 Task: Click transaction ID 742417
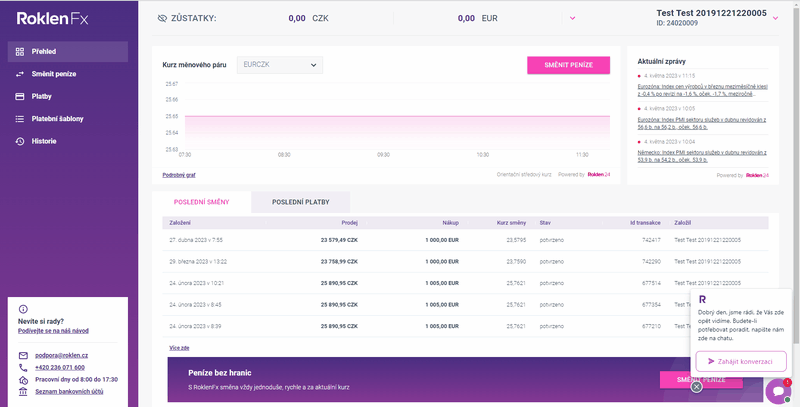651,240
